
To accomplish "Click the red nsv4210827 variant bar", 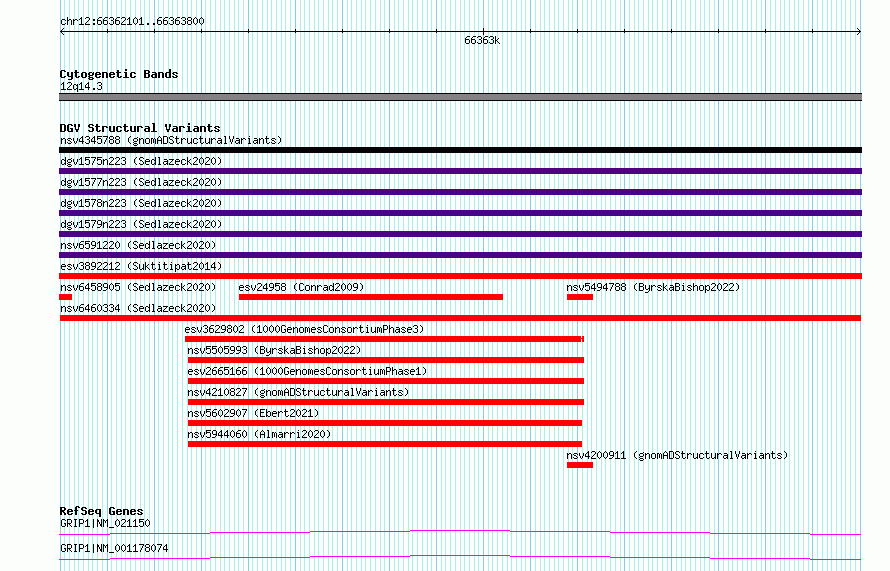I will [x=386, y=402].
